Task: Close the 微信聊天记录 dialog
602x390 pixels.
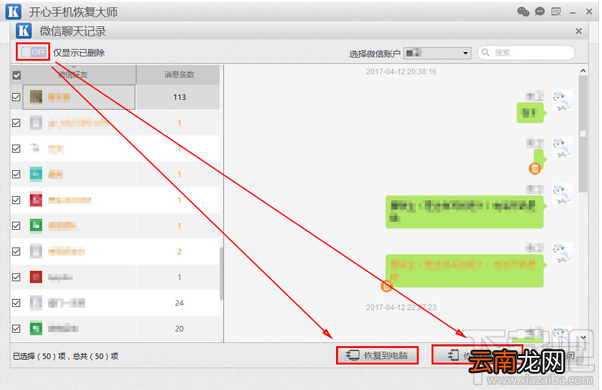Action: (579, 31)
